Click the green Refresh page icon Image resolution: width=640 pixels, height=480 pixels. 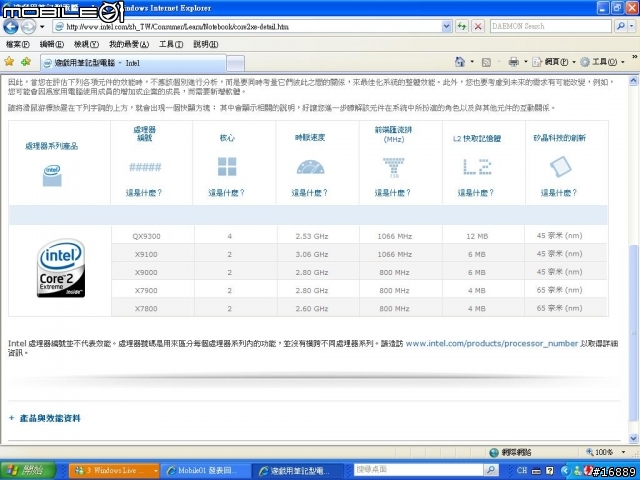(x=462, y=27)
